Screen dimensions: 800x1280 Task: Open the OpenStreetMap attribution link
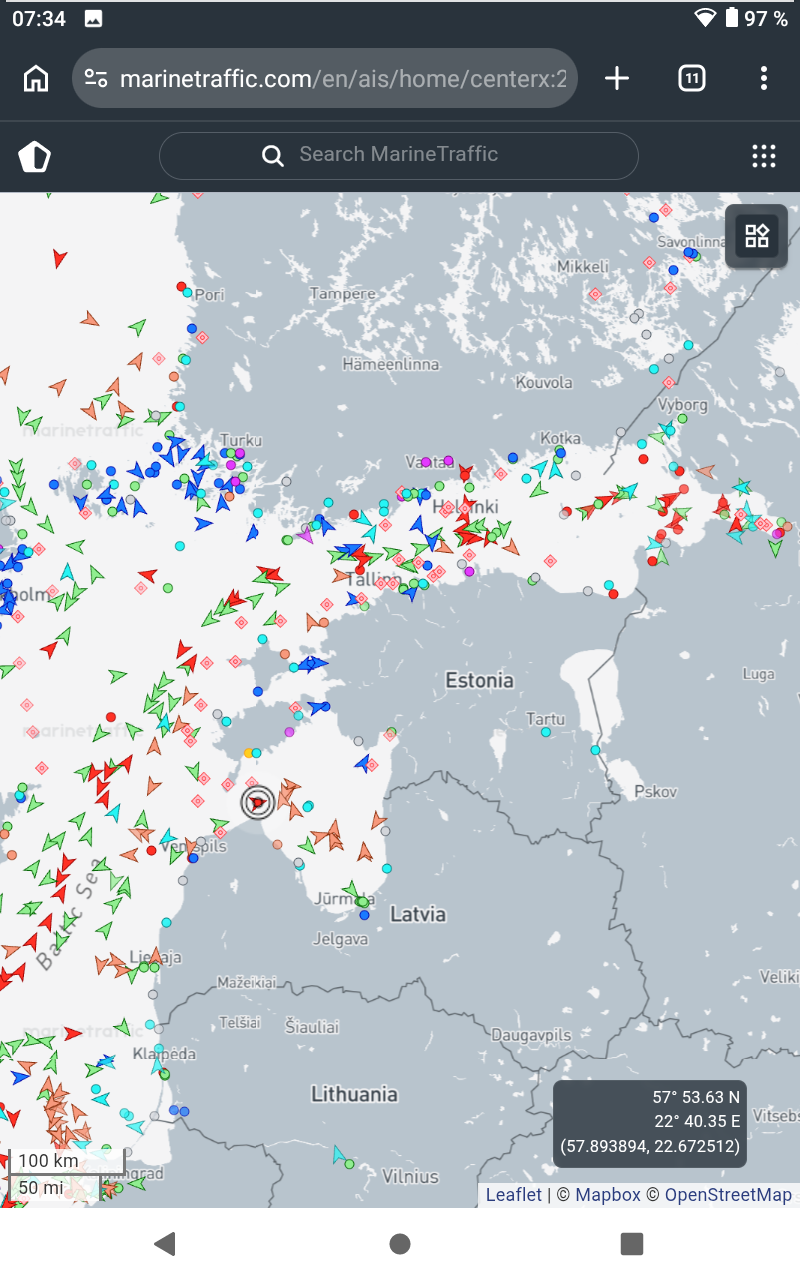click(x=728, y=1195)
